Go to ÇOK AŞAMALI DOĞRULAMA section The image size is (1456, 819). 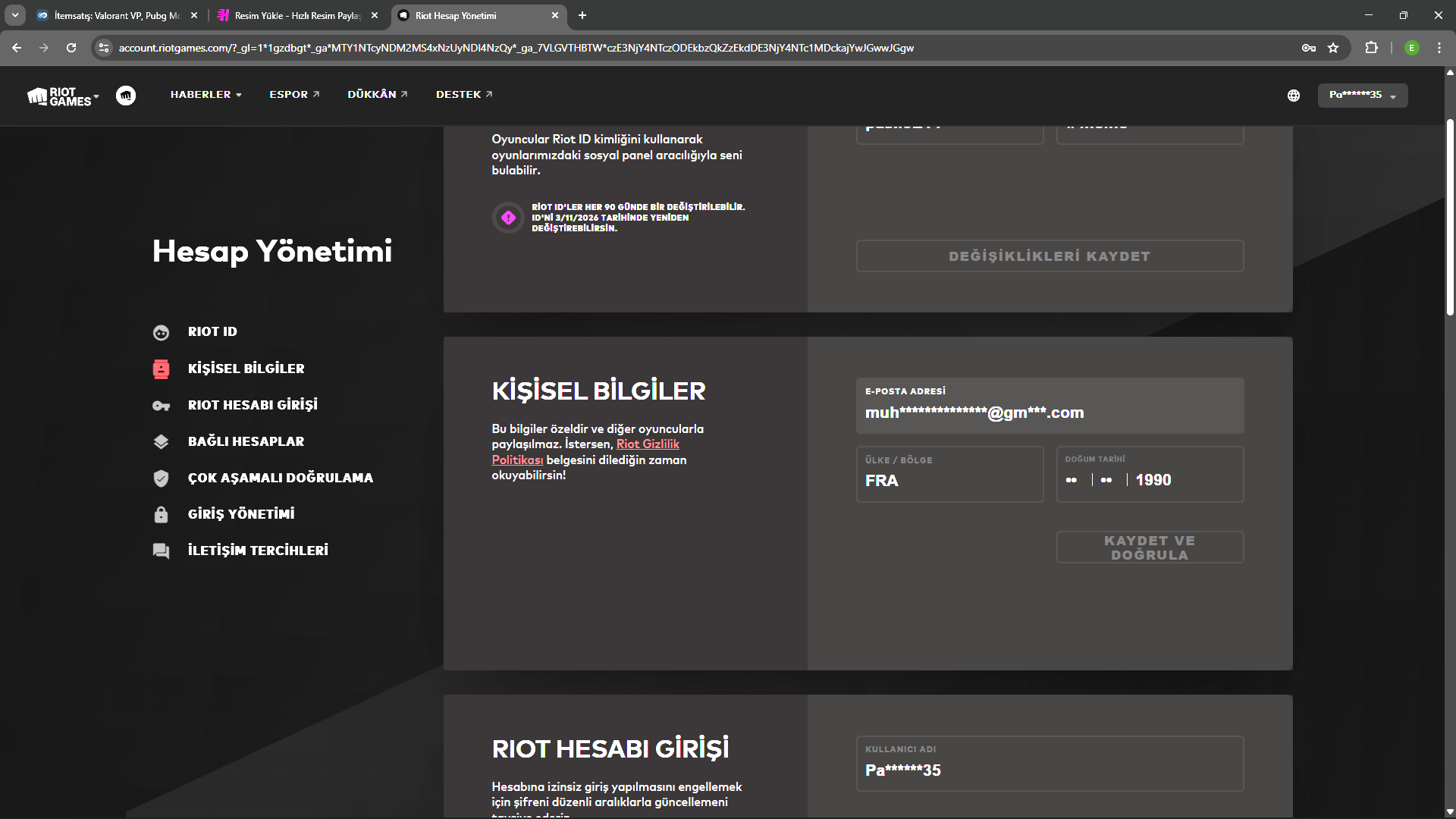tap(281, 478)
